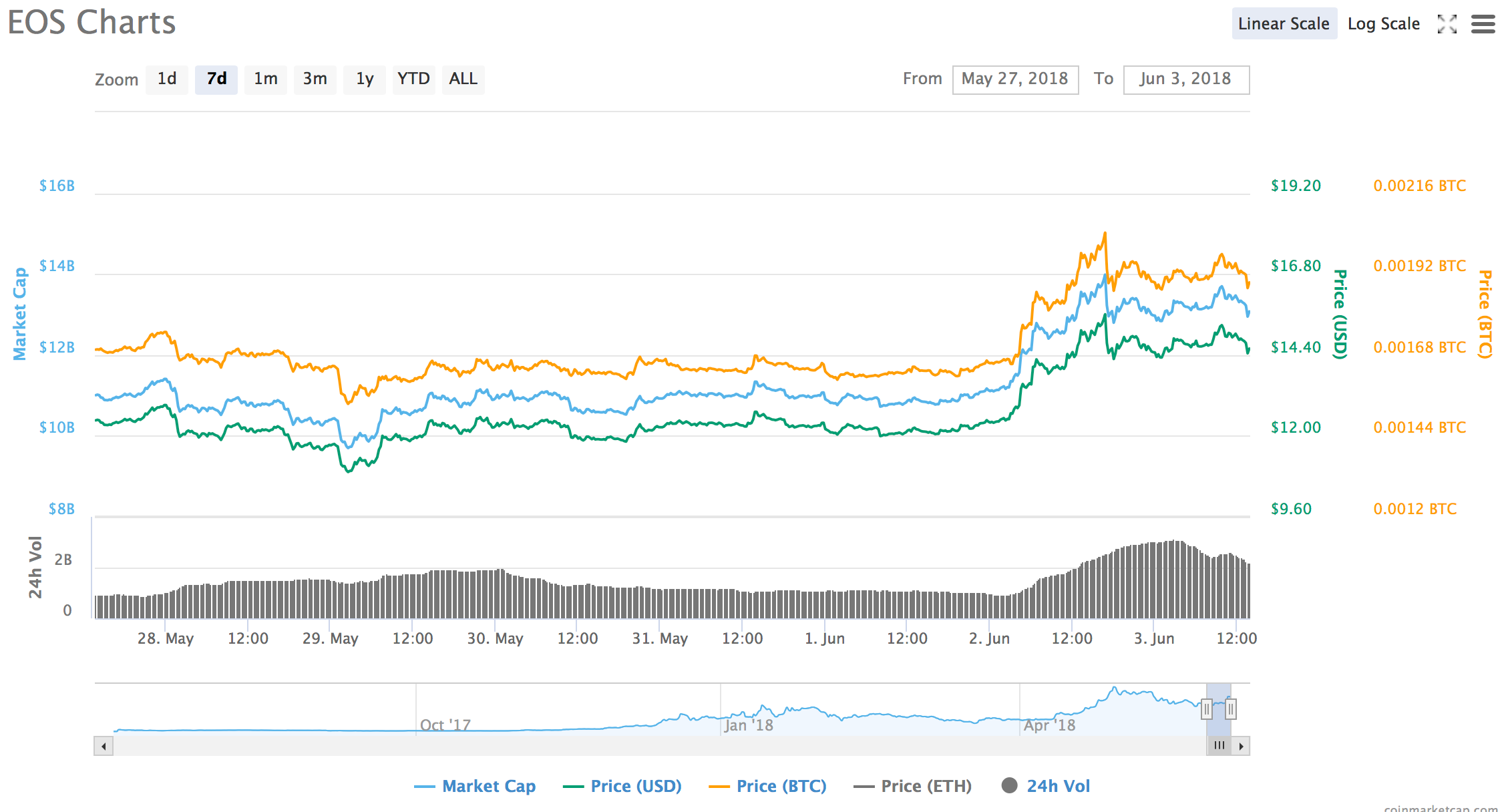Toggle Price (BTC) series in legend

tap(767, 786)
